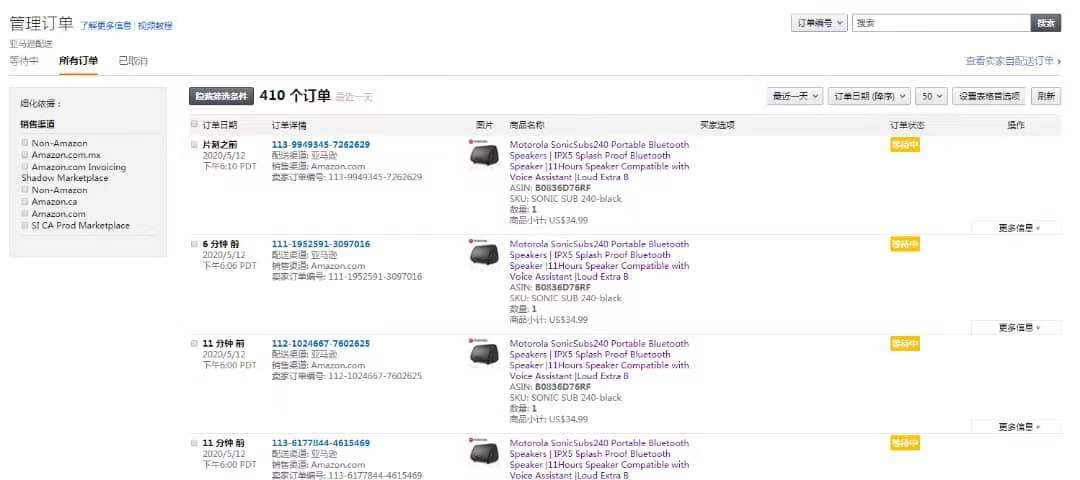Open the 50 results-per-page dropdown
This screenshot has height=480, width=1080.
coord(931,96)
